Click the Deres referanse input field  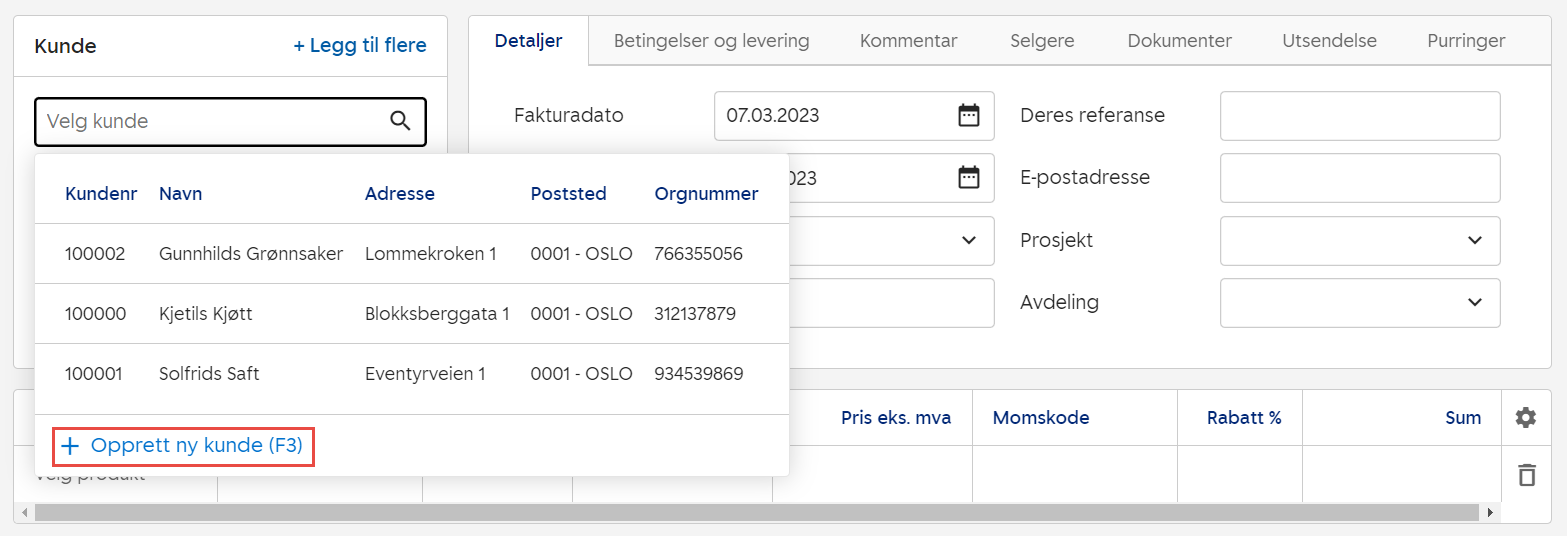pos(1359,116)
